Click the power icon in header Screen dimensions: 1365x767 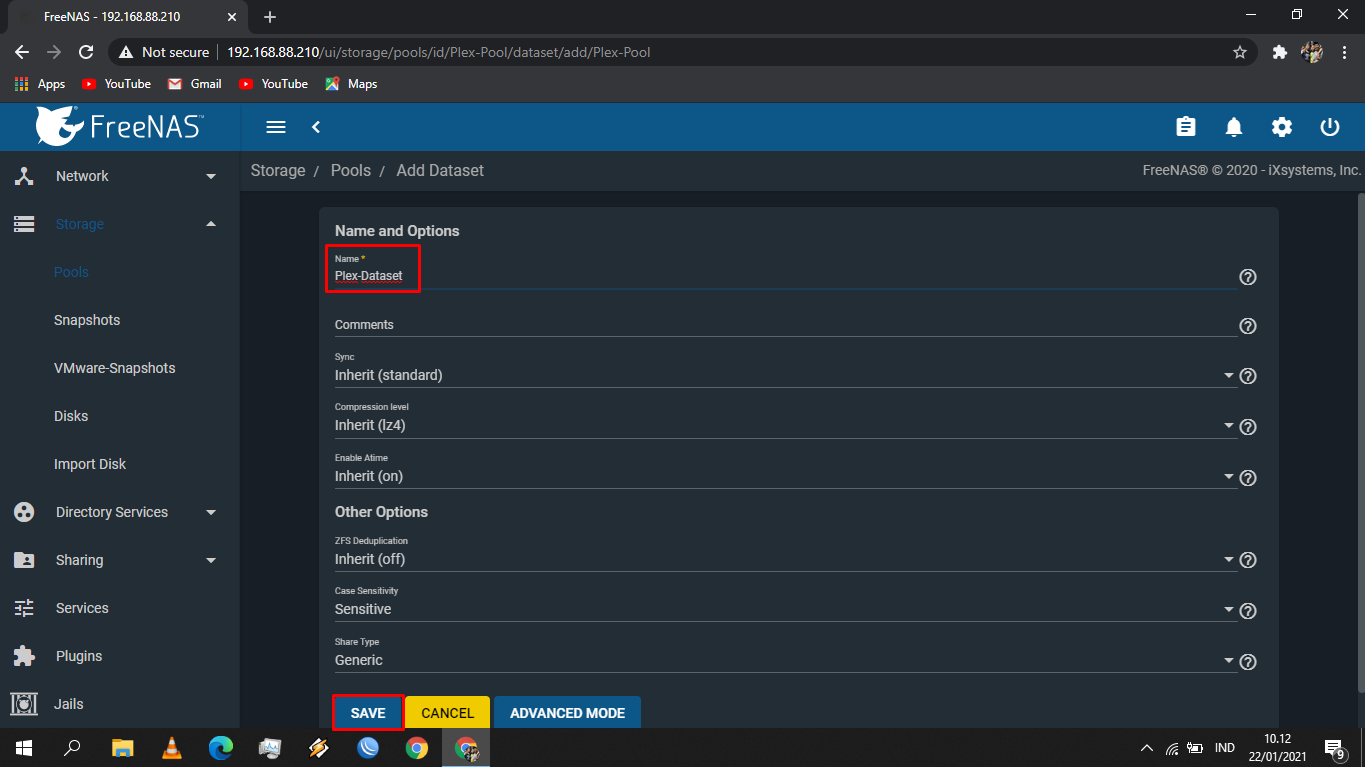tap(1329, 127)
